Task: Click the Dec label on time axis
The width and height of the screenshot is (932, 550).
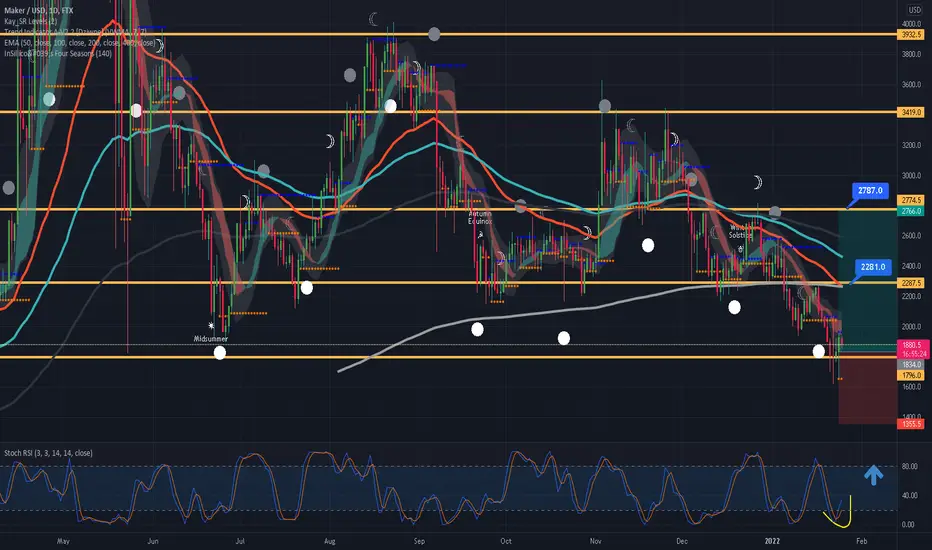Action: point(682,541)
